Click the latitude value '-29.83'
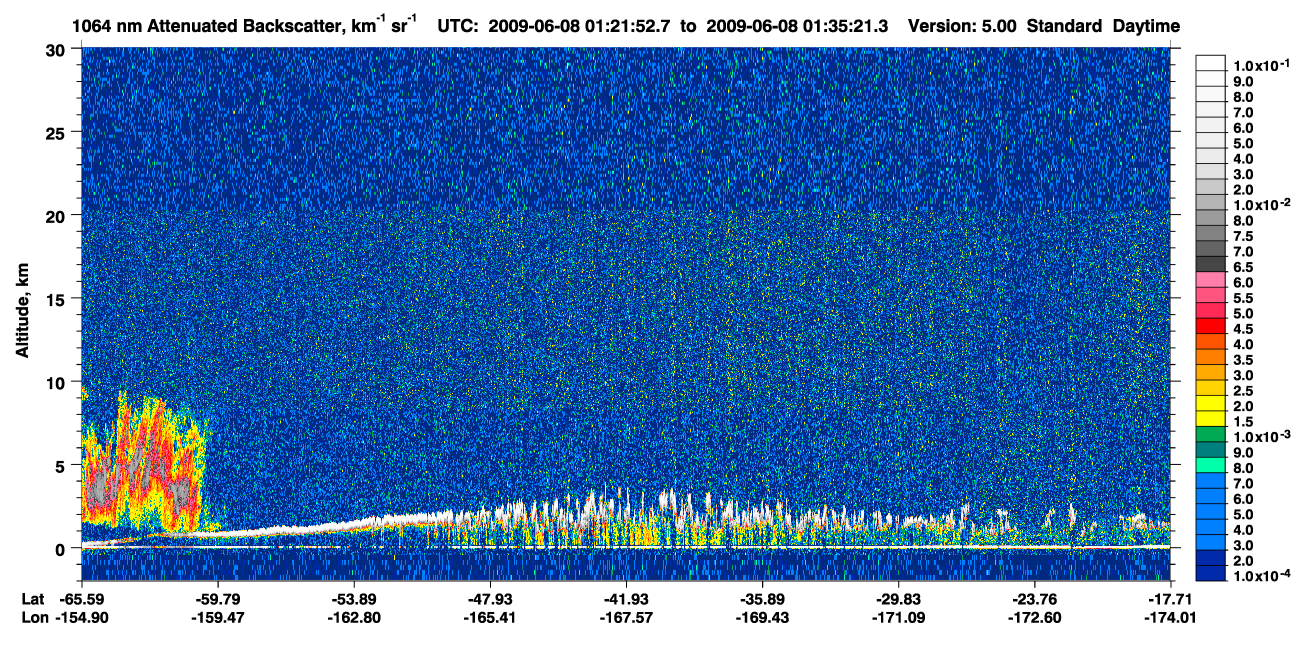 click(898, 599)
